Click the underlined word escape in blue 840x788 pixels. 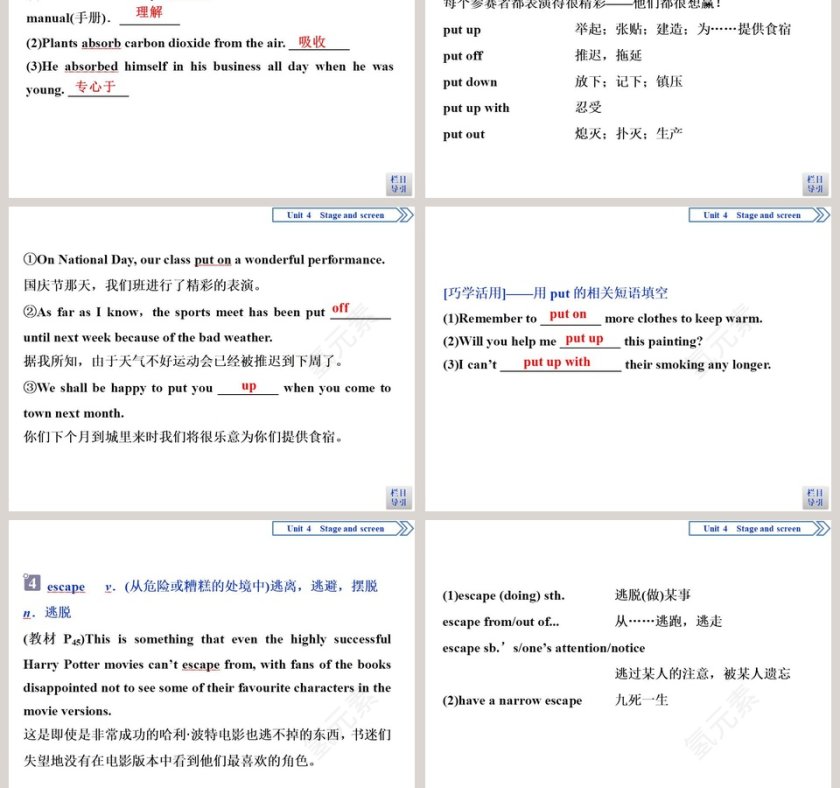tap(65, 586)
